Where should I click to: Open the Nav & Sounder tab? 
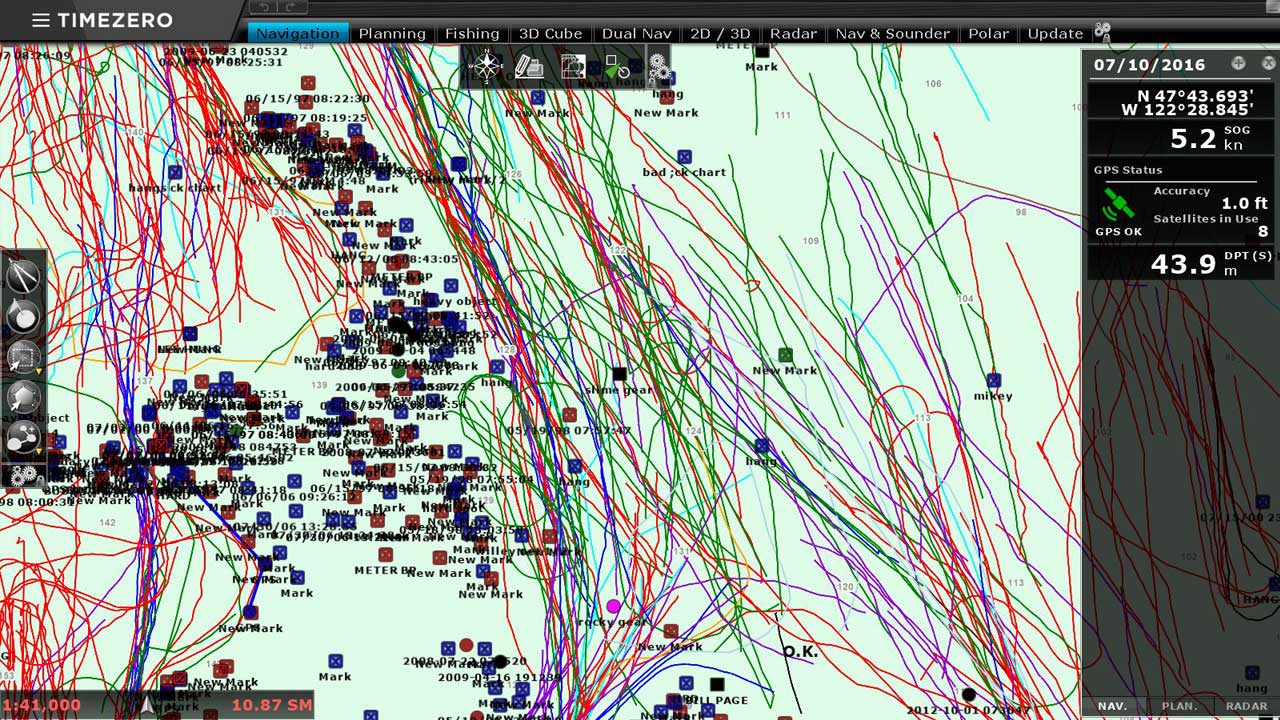tap(892, 33)
